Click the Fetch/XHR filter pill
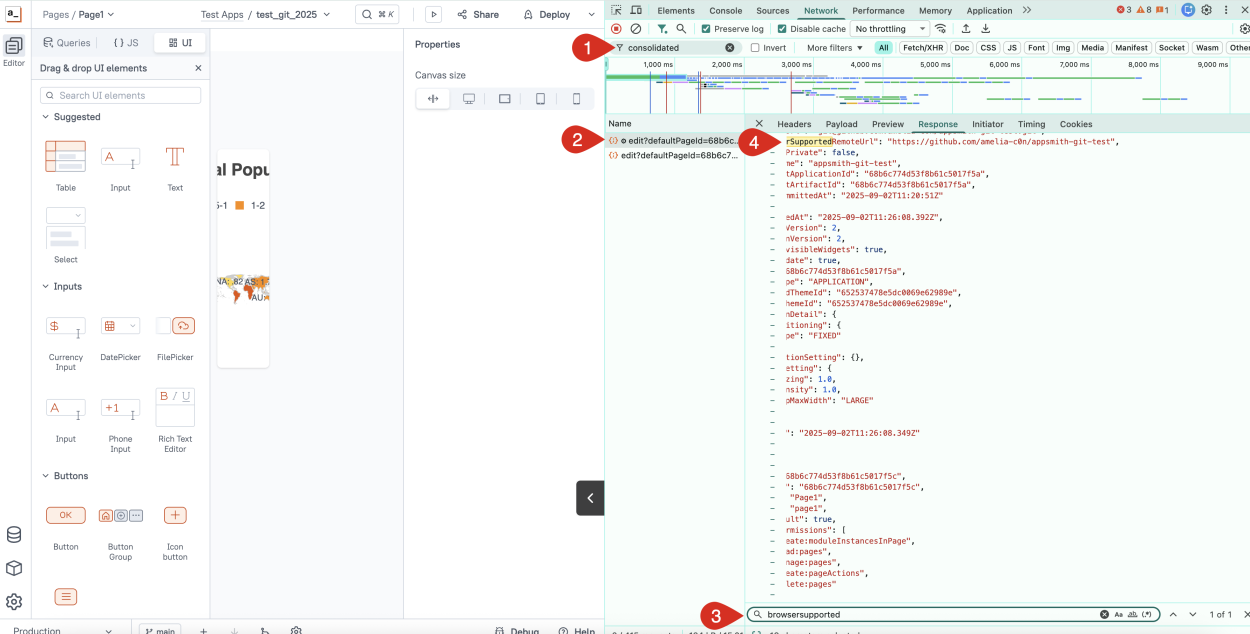Screen dimensions: 1250x634 (922, 47)
